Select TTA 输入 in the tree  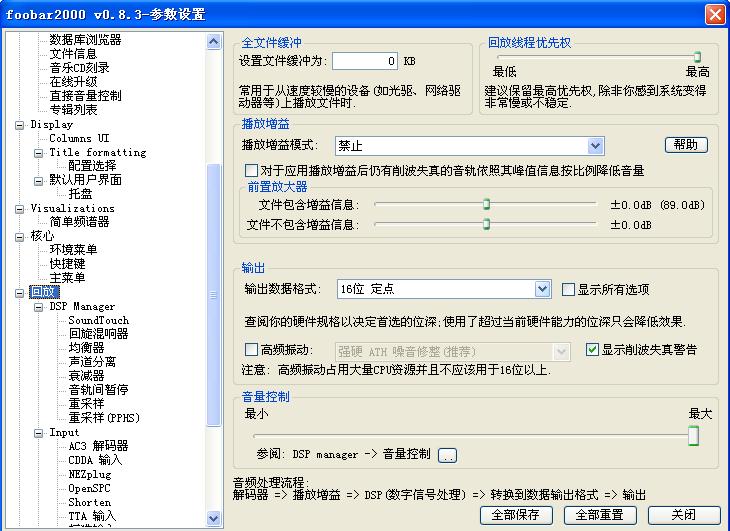coord(92,516)
